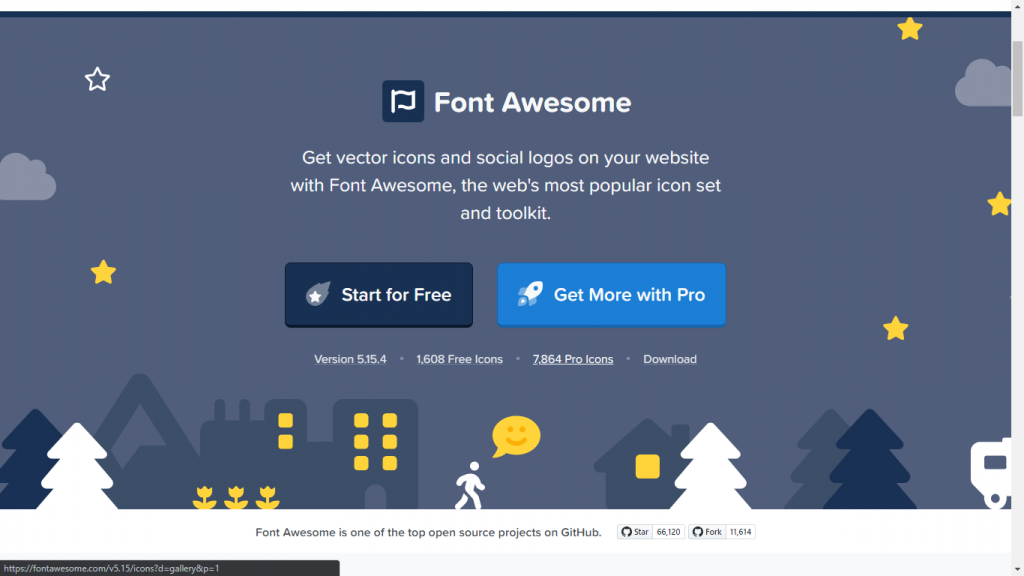The height and width of the screenshot is (576, 1024).
Task: Click the Font Awesome title text
Action: (532, 102)
